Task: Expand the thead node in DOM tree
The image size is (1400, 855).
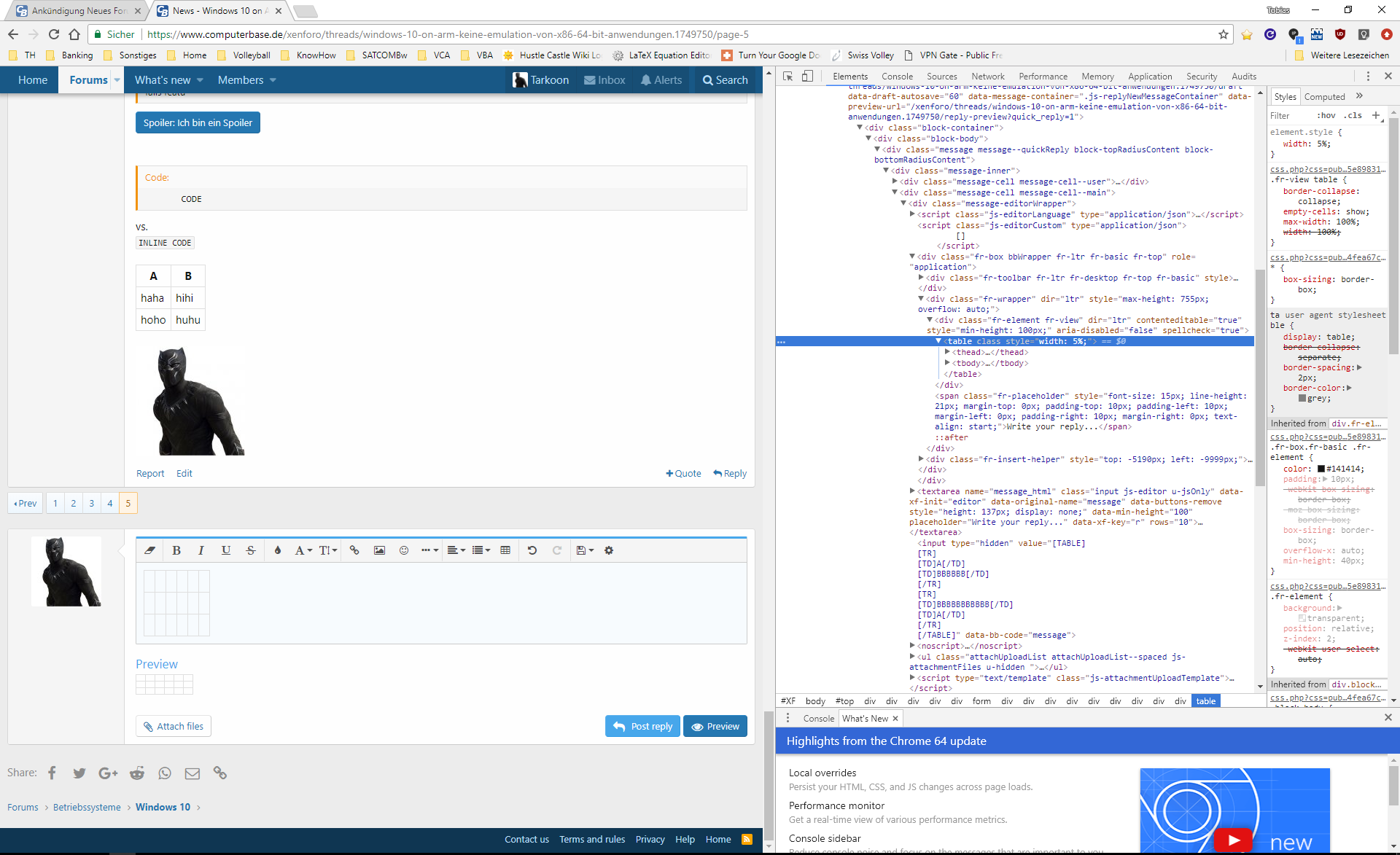Action: coord(947,352)
